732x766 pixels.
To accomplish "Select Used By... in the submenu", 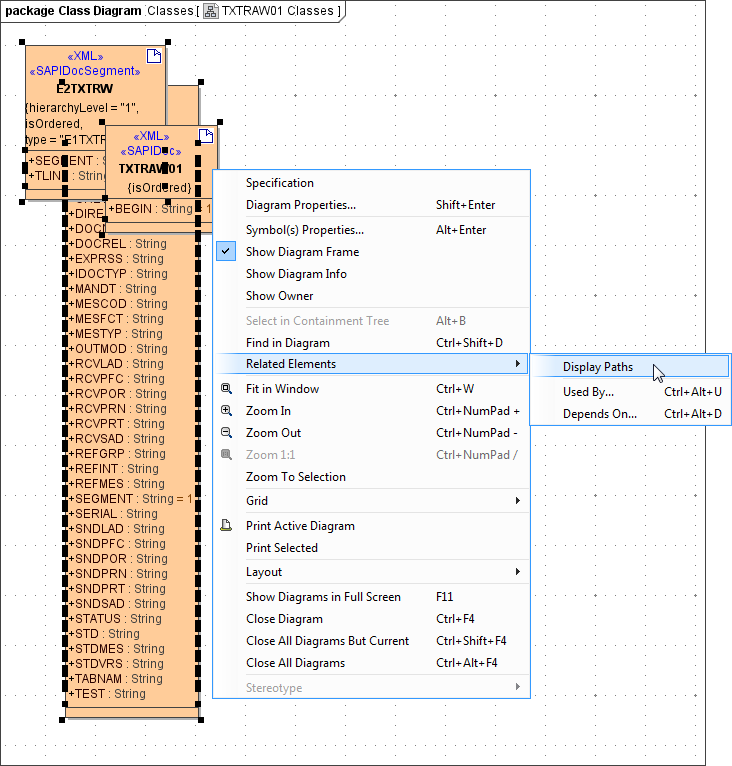I will point(588,392).
